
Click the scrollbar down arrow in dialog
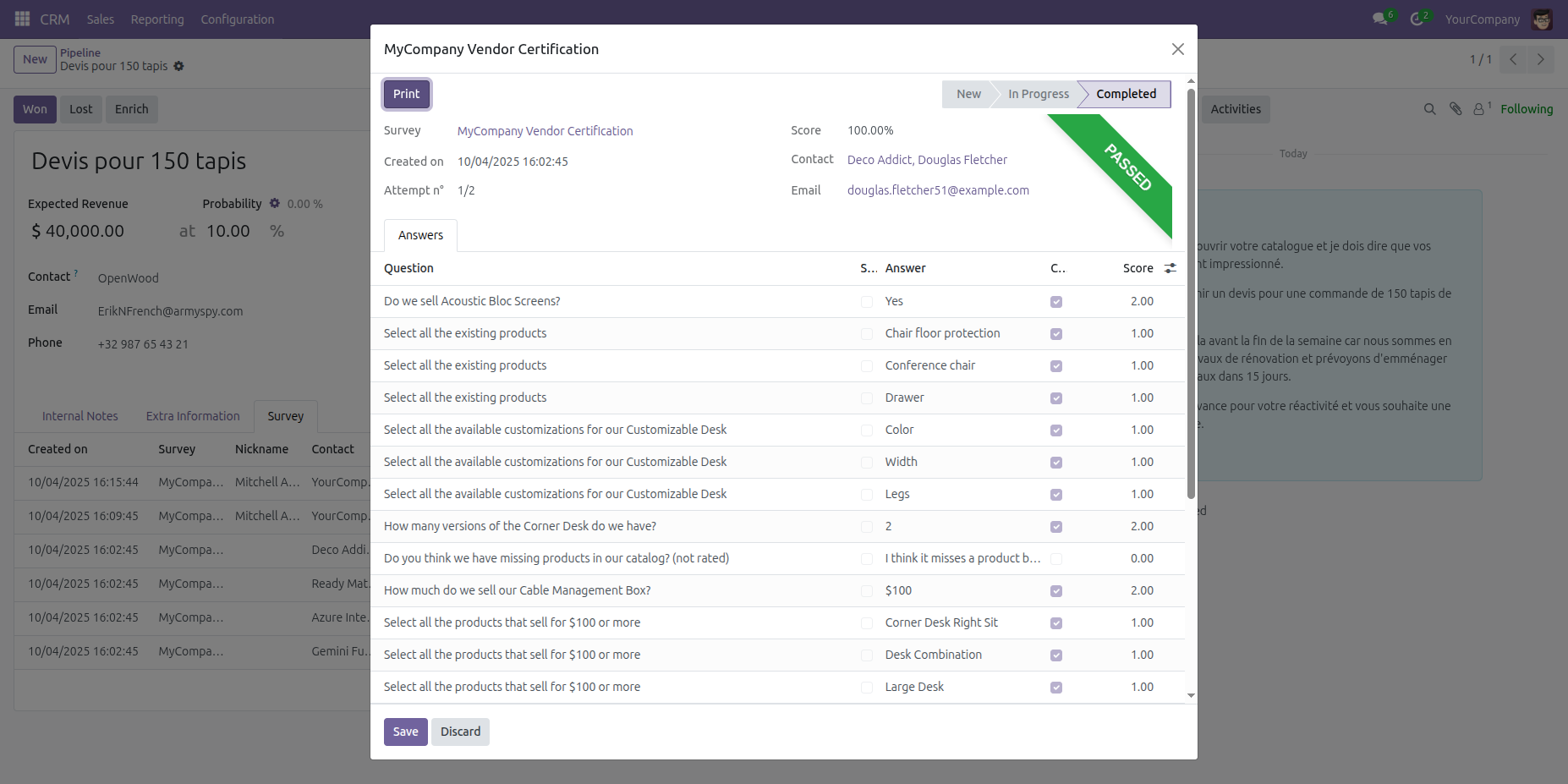pyautogui.click(x=1191, y=696)
